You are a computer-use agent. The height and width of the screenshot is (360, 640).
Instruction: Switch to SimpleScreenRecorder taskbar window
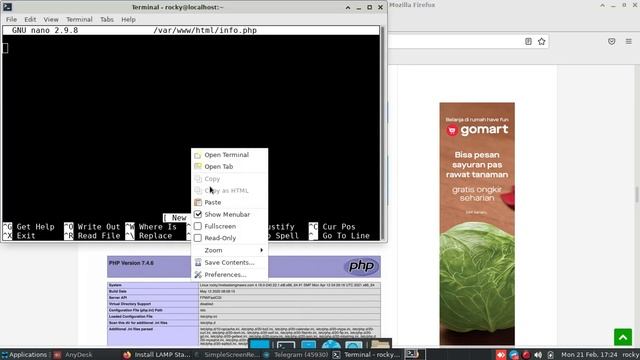click(x=227, y=355)
